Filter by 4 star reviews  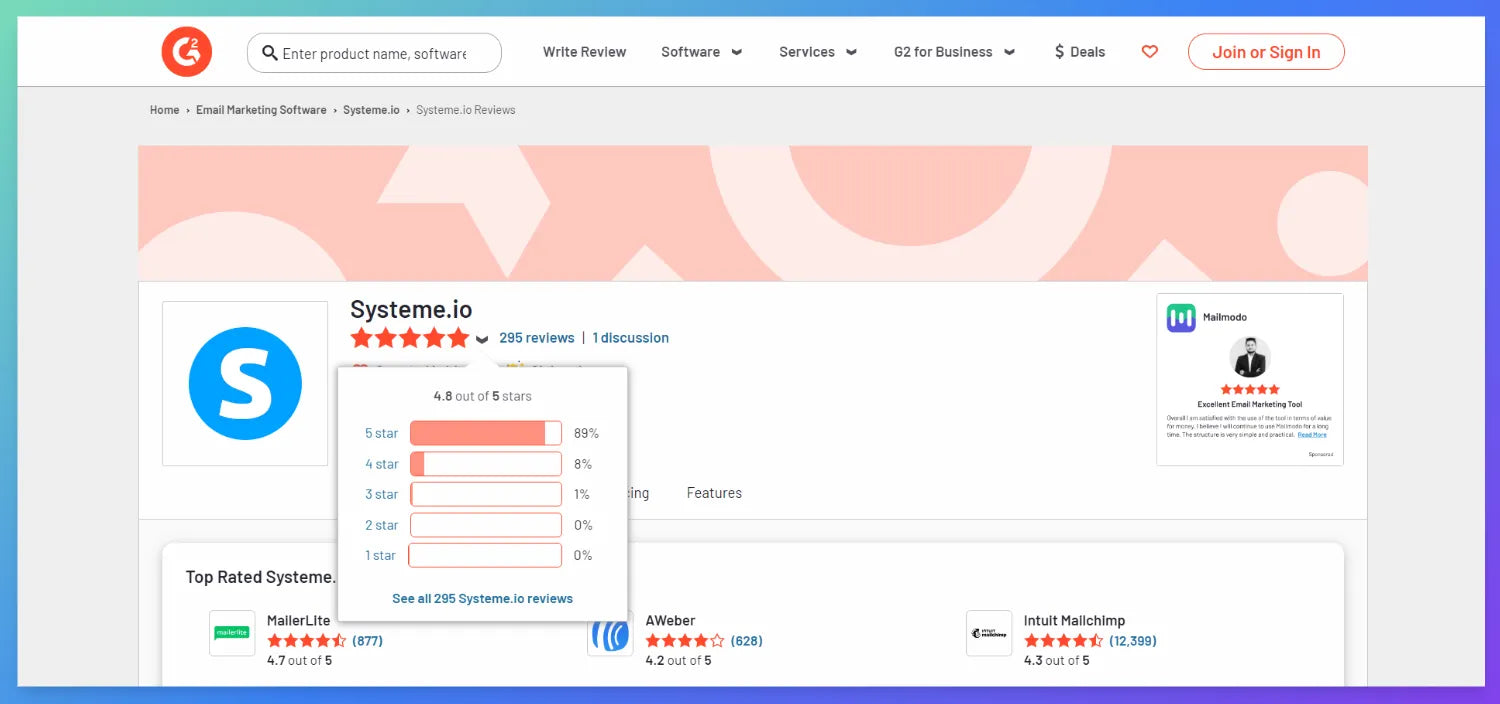point(381,464)
